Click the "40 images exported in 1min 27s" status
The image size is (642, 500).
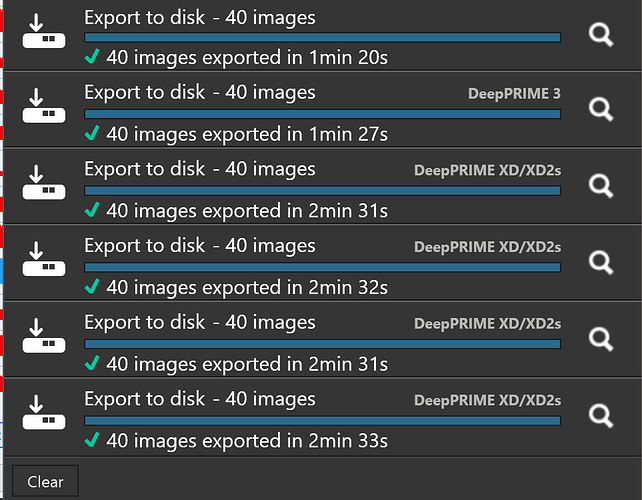(246, 134)
